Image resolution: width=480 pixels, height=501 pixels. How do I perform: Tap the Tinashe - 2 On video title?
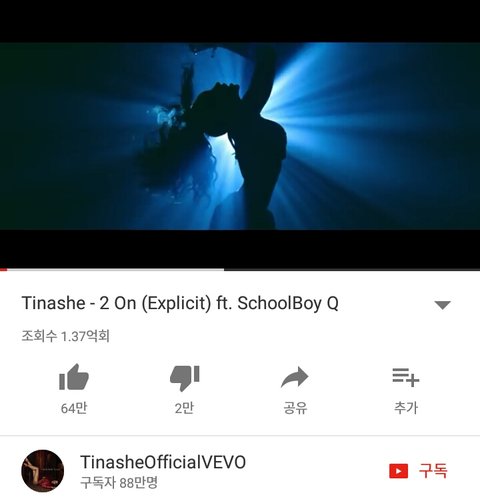[180, 303]
